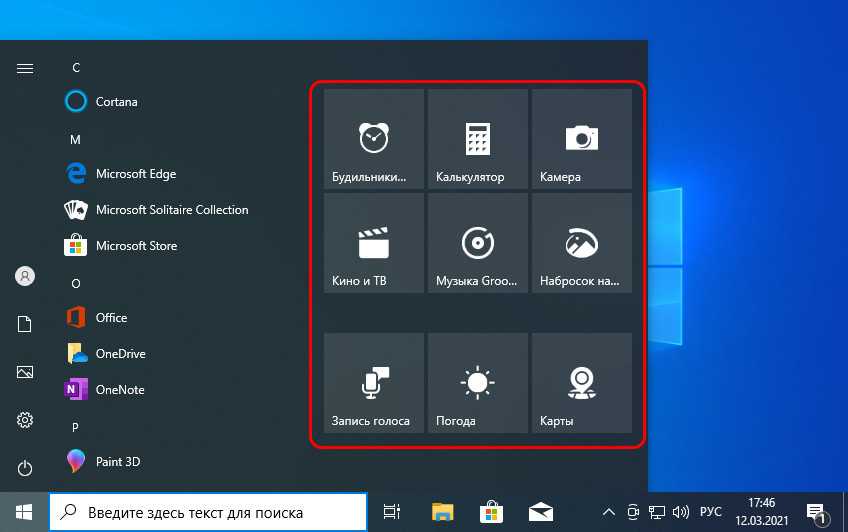Launch the Музыка Groove tile
Image resolution: width=848 pixels, height=532 pixels.
(477, 243)
